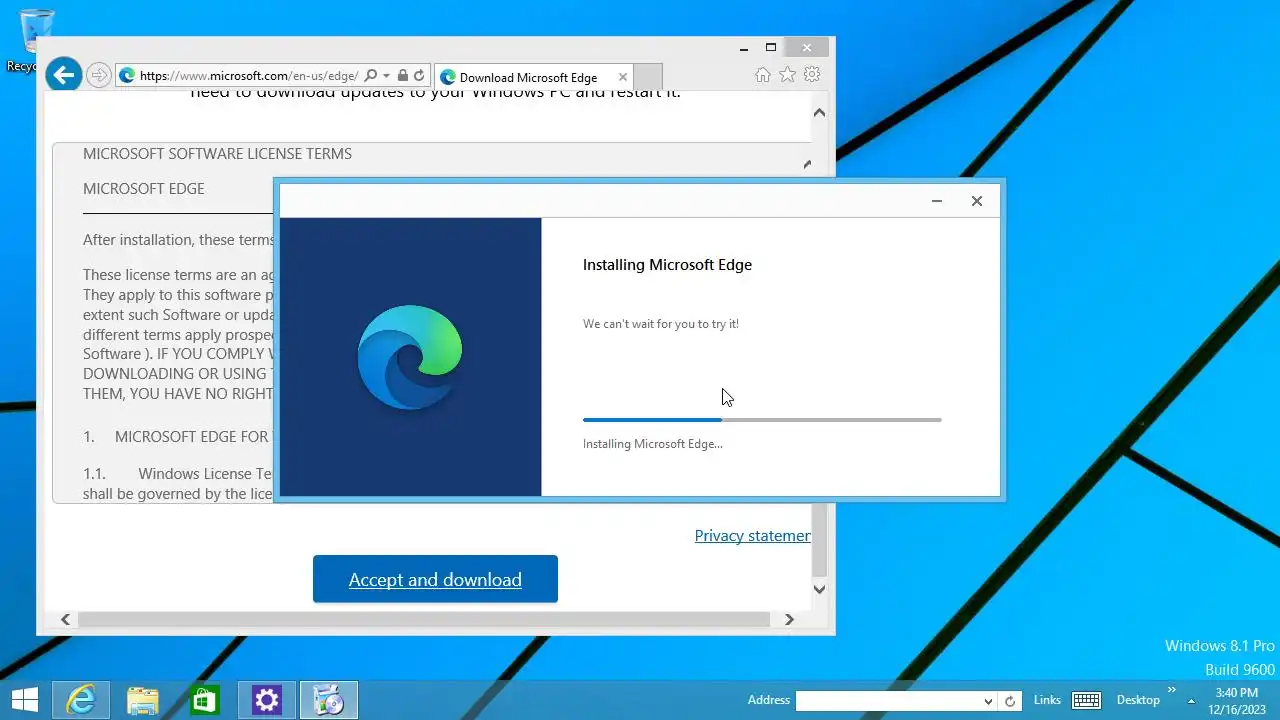Image resolution: width=1280 pixels, height=720 pixels.
Task: Click the Links toolbar label
Action: pyautogui.click(x=1047, y=700)
